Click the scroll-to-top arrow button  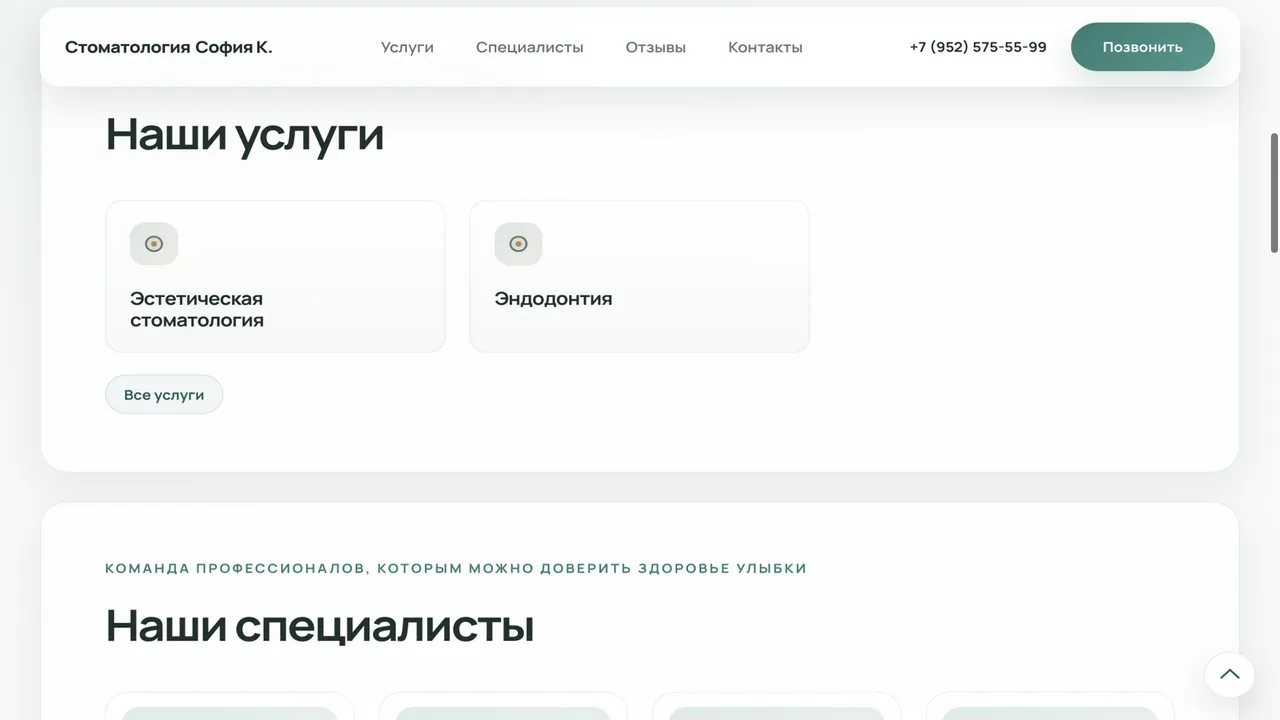pyautogui.click(x=1230, y=674)
